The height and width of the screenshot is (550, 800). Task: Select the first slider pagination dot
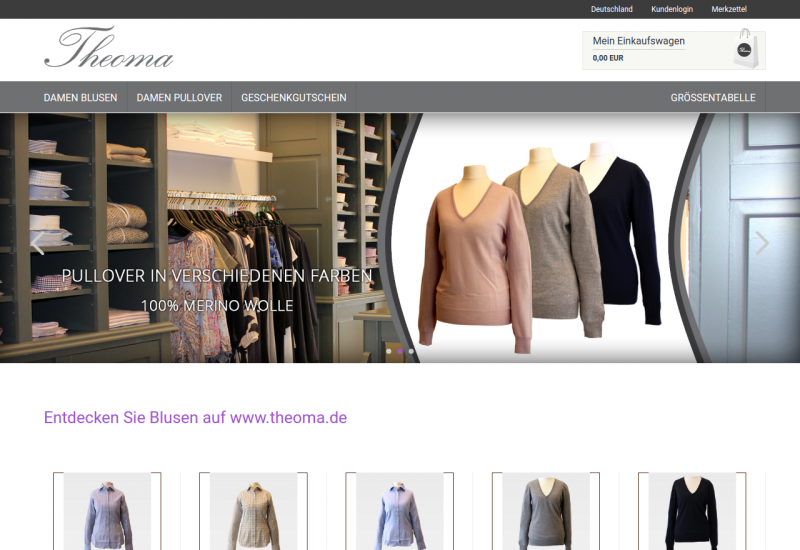tap(388, 352)
